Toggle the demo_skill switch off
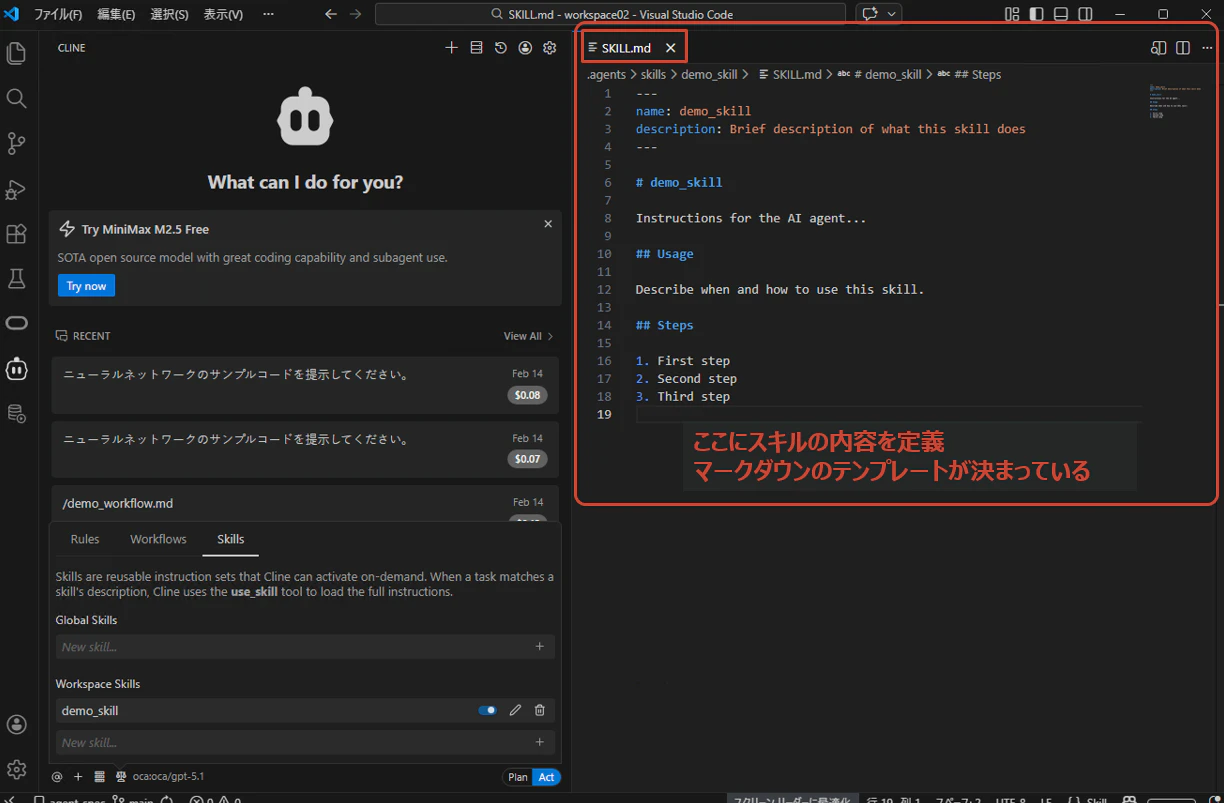Image resolution: width=1224 pixels, height=803 pixels. [x=488, y=710]
